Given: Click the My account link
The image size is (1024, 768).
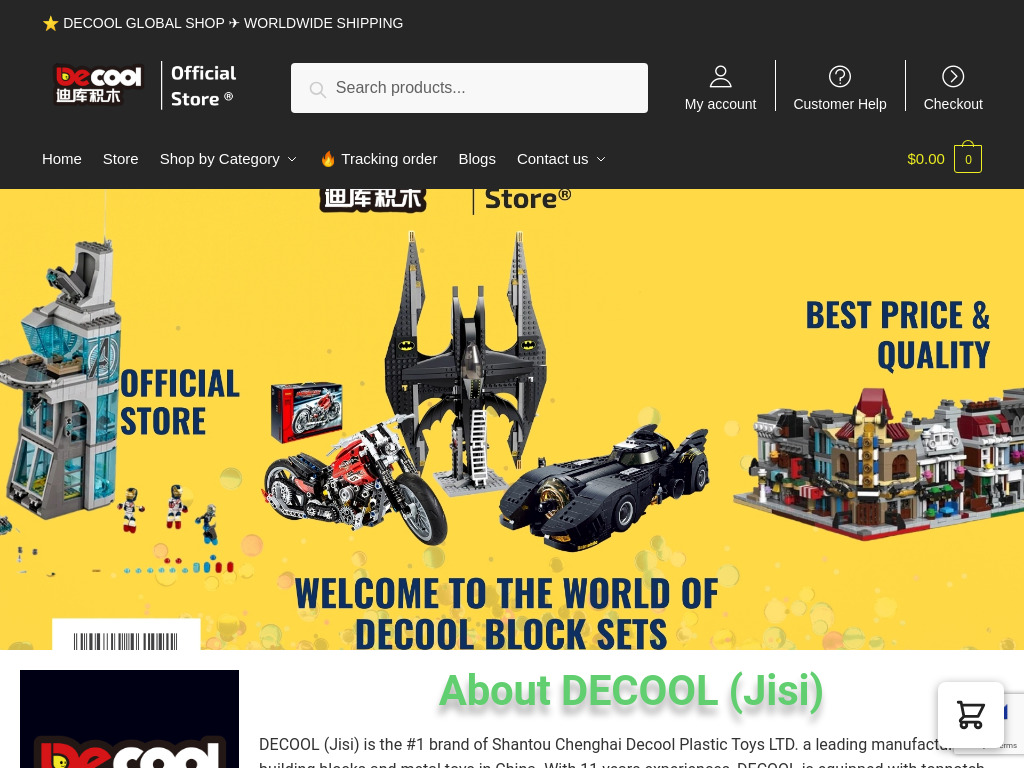Looking at the screenshot, I should (x=720, y=104).
